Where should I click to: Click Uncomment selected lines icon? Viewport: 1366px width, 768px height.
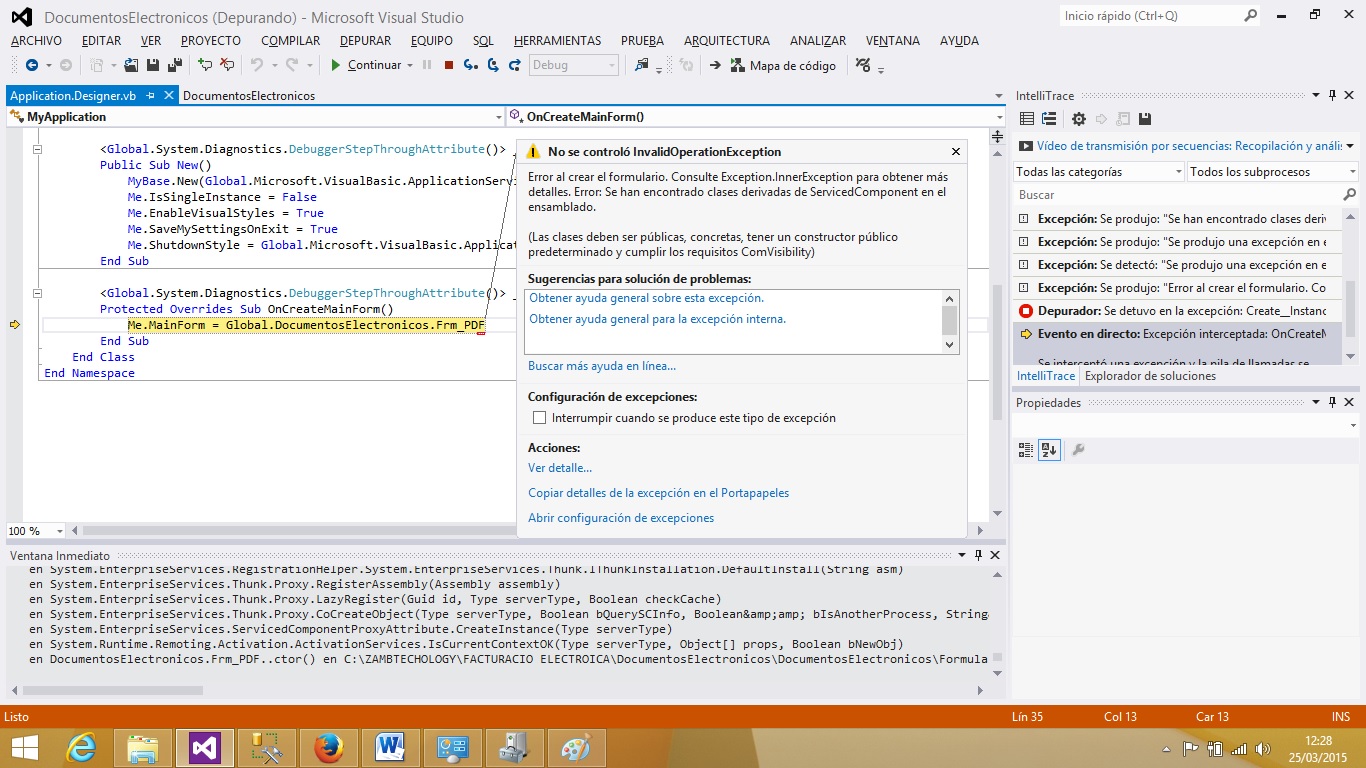pos(227,65)
